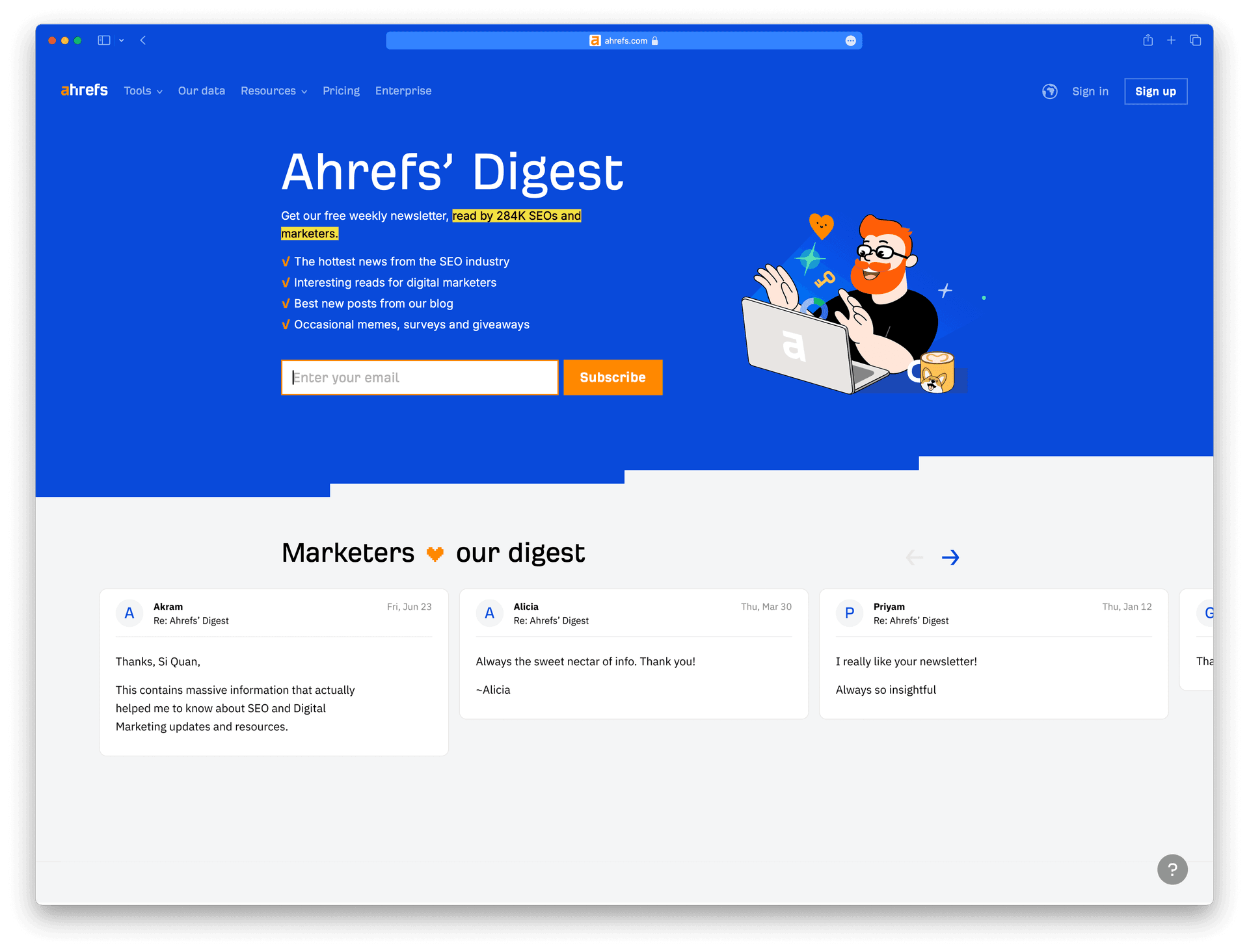Click 'The hottest news from the SEO industry'

click(x=401, y=261)
